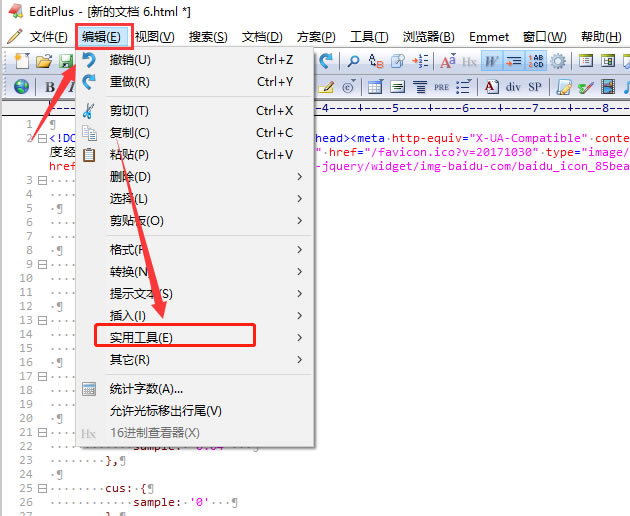This screenshot has height=516, width=630.
Task: Click the Browser globe icon
Action: click(x=21, y=86)
